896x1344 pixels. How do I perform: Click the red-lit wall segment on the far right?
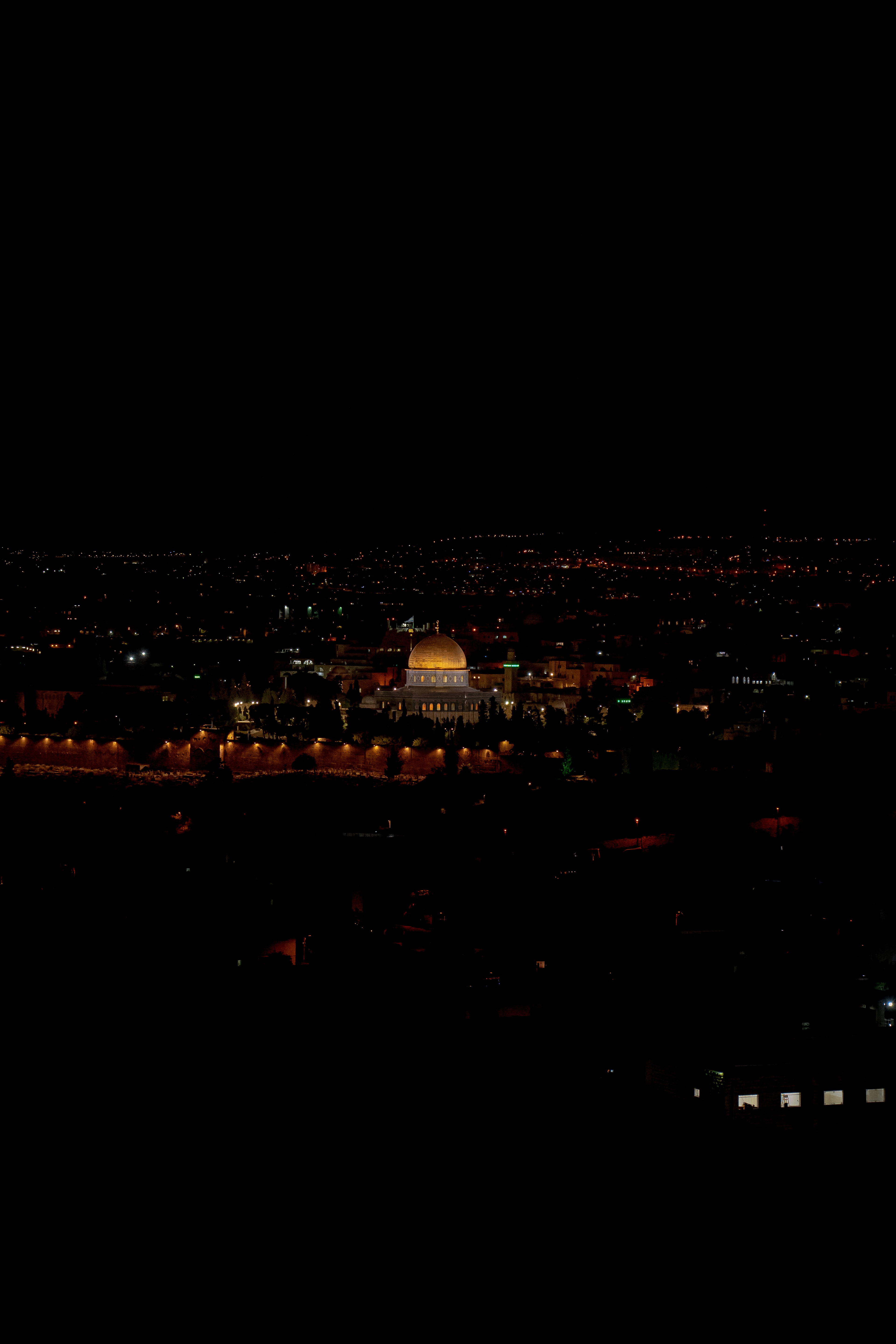[775, 825]
